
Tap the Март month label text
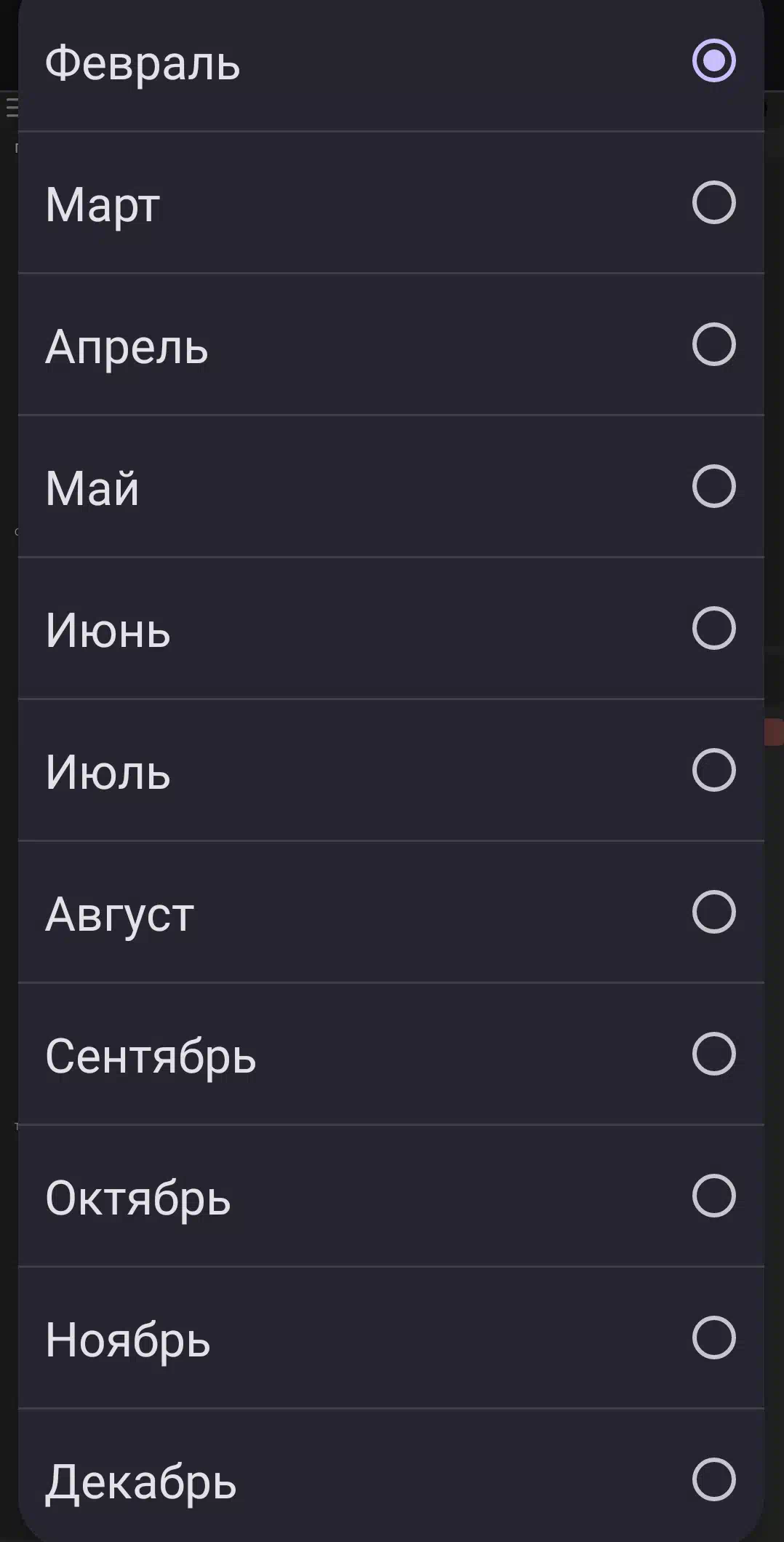tap(103, 204)
